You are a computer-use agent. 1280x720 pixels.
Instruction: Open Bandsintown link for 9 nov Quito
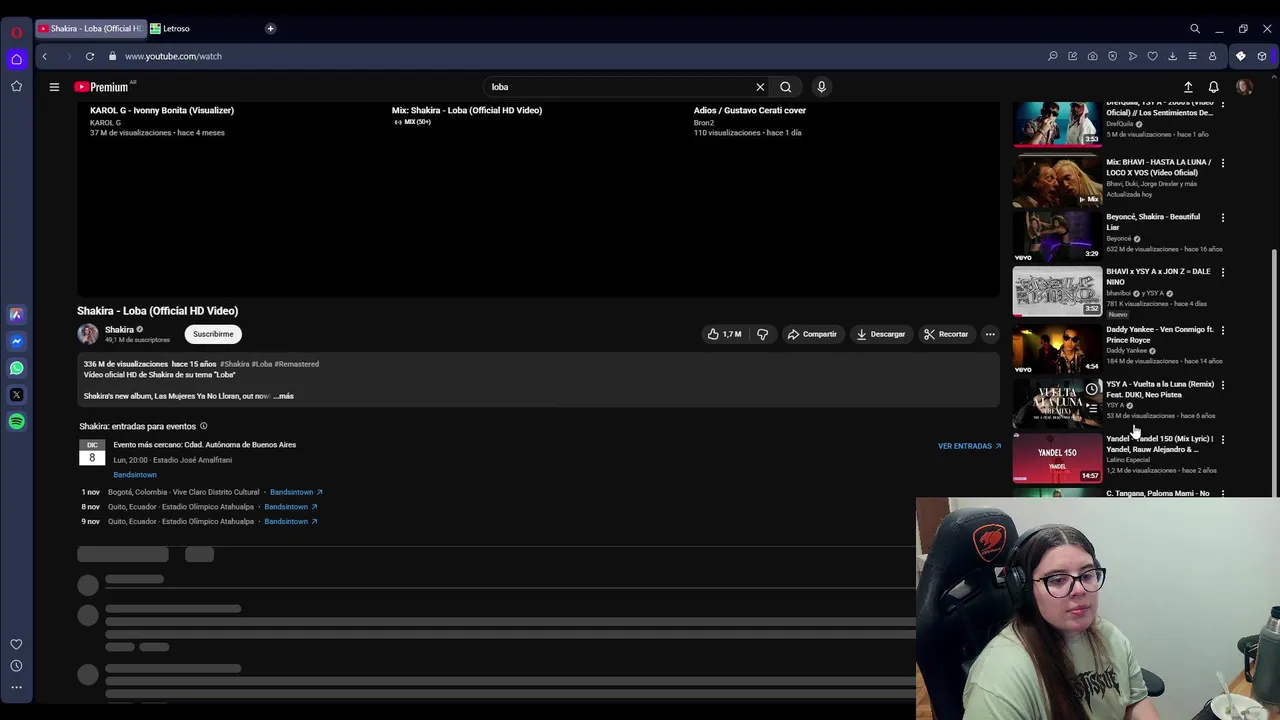point(291,521)
